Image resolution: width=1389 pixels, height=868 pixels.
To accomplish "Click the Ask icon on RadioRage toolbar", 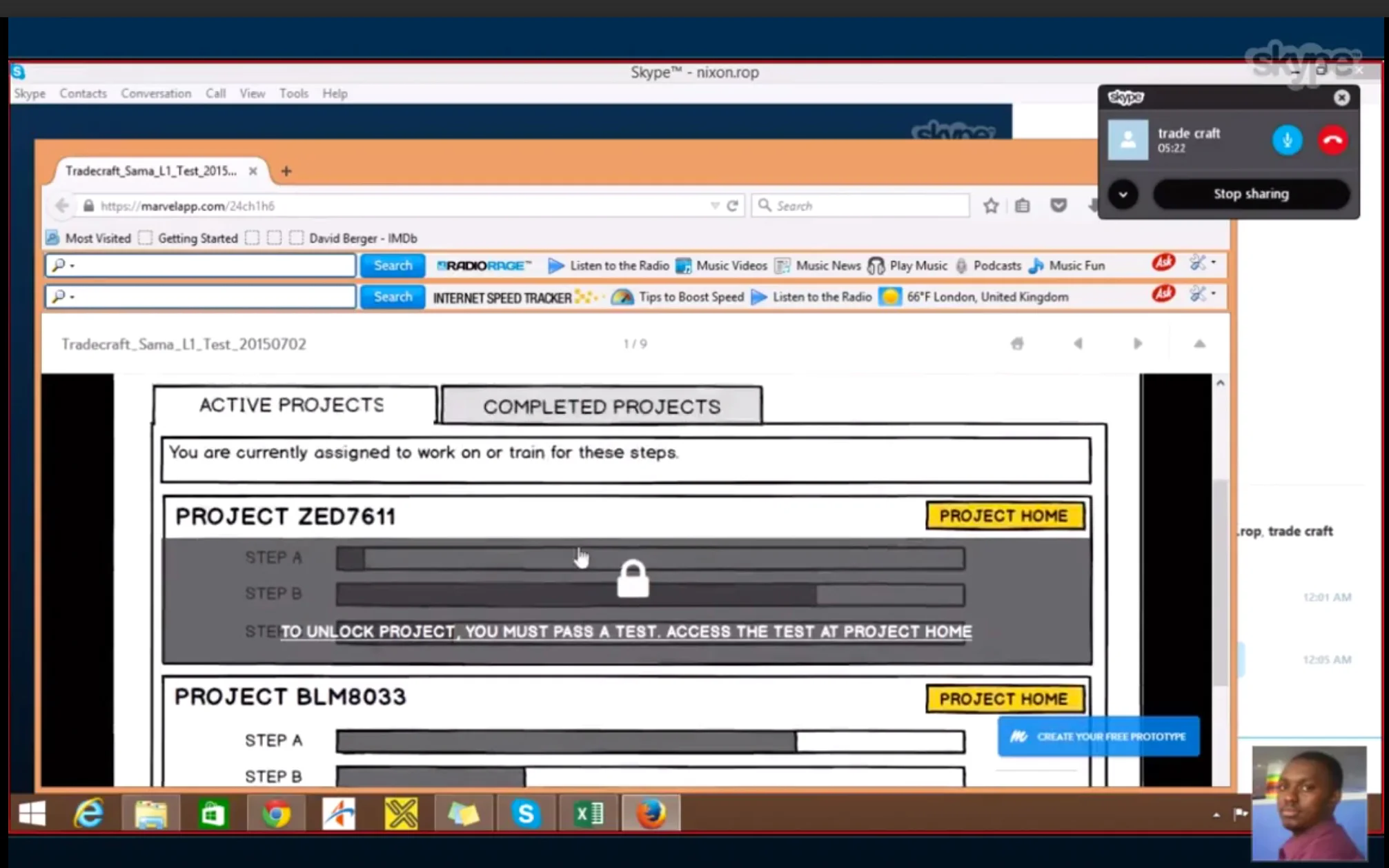I will pos(1163,262).
